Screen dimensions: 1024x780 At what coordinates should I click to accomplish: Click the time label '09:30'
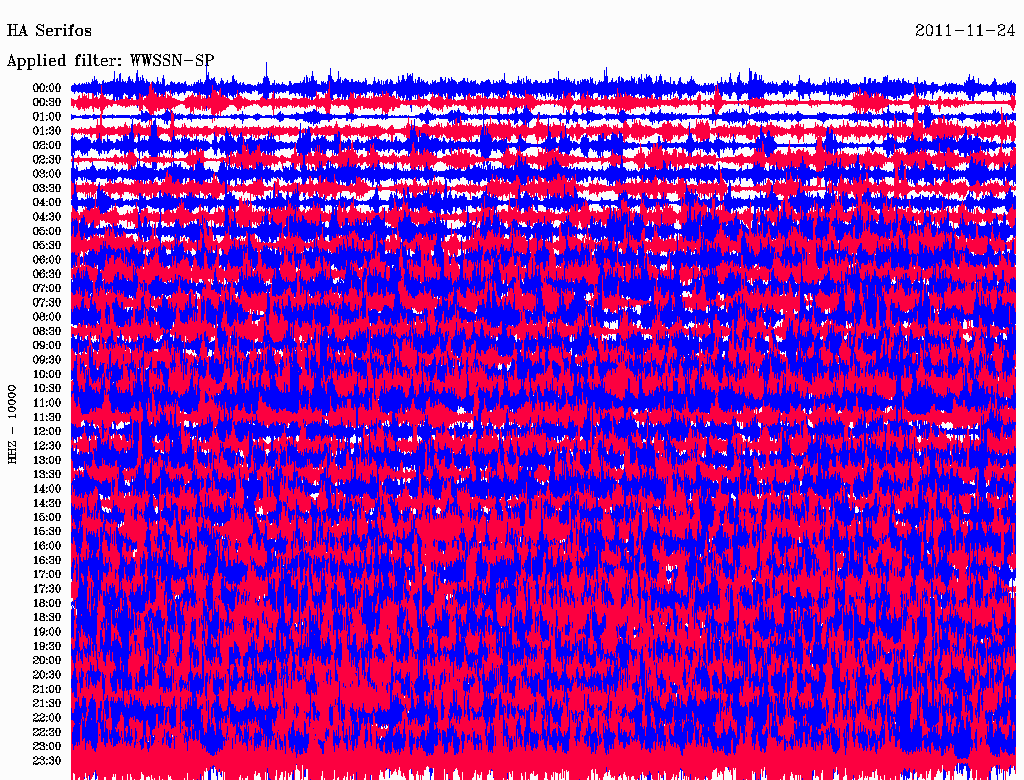point(47,360)
